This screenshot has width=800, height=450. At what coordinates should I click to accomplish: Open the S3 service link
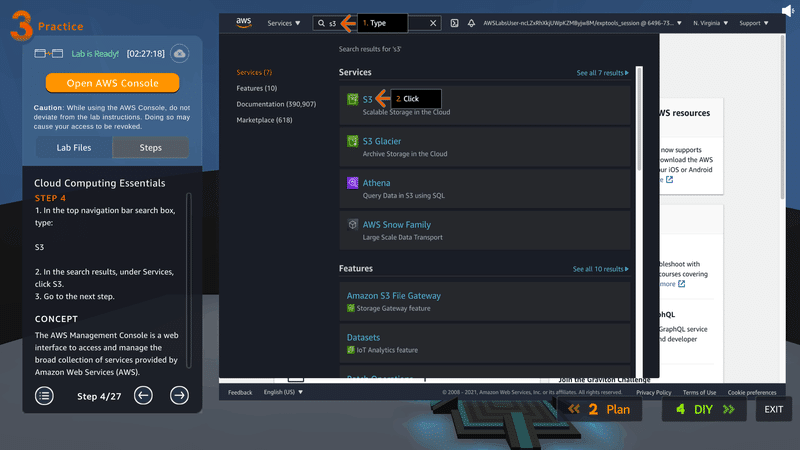click(367, 99)
